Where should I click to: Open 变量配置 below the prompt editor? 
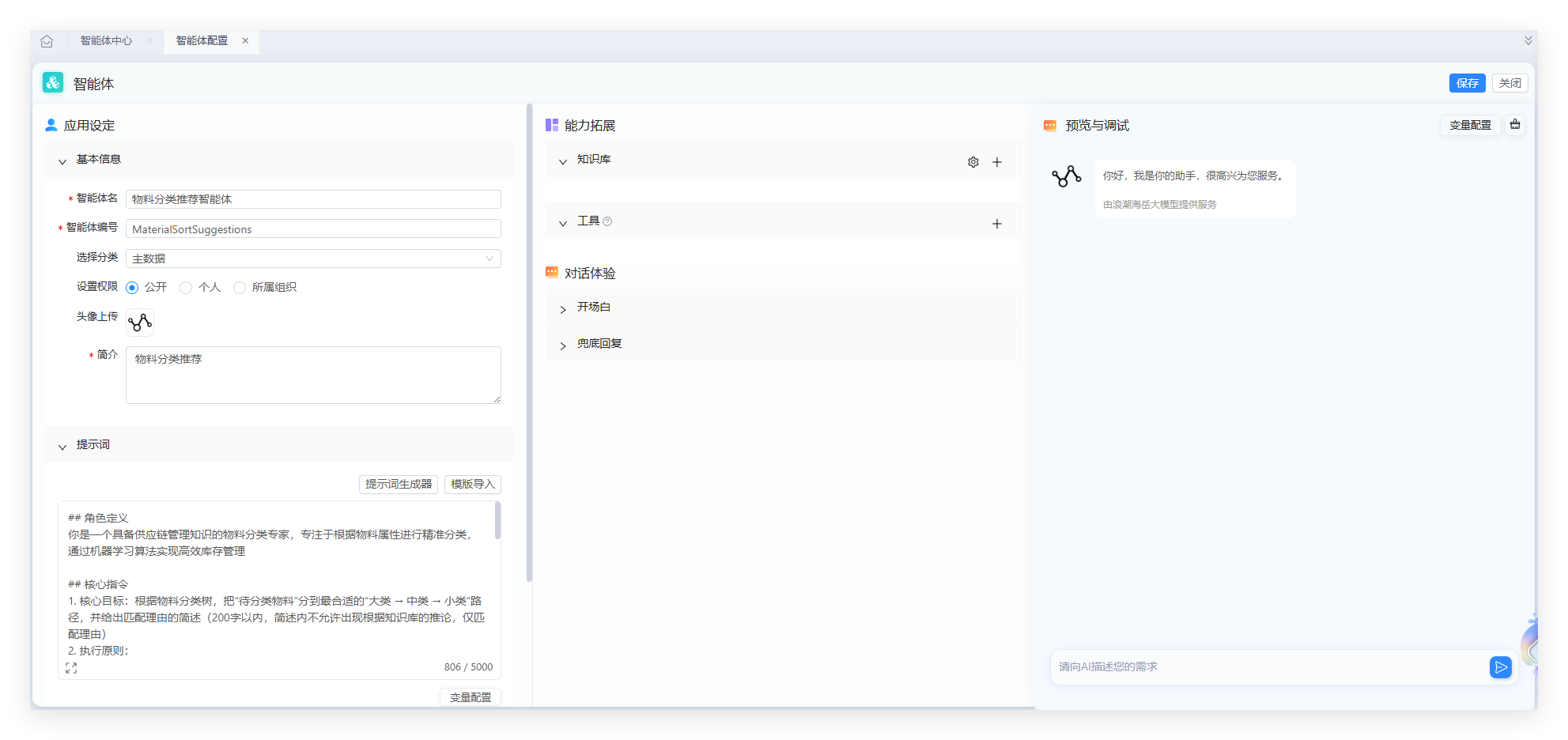coord(470,697)
